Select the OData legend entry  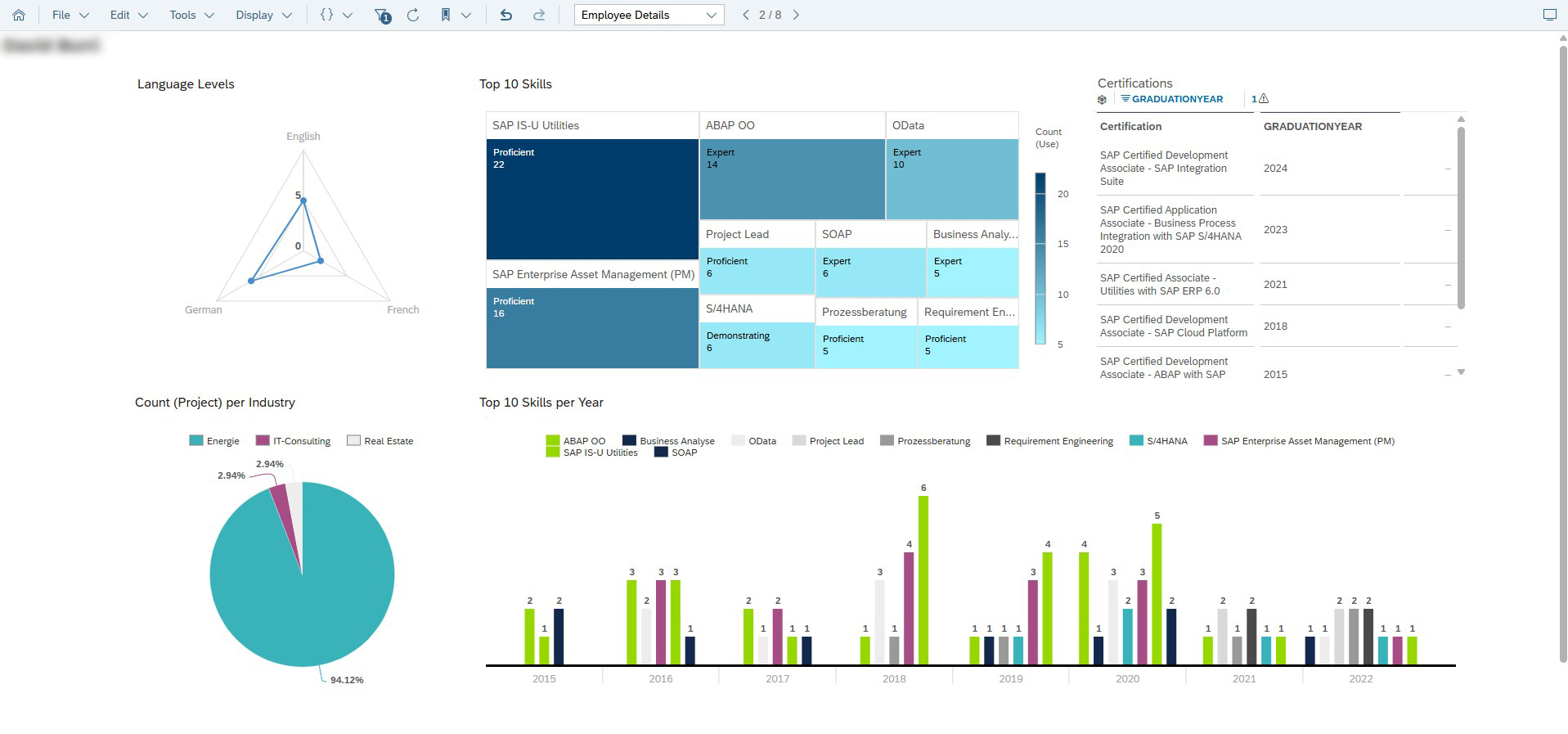click(753, 440)
